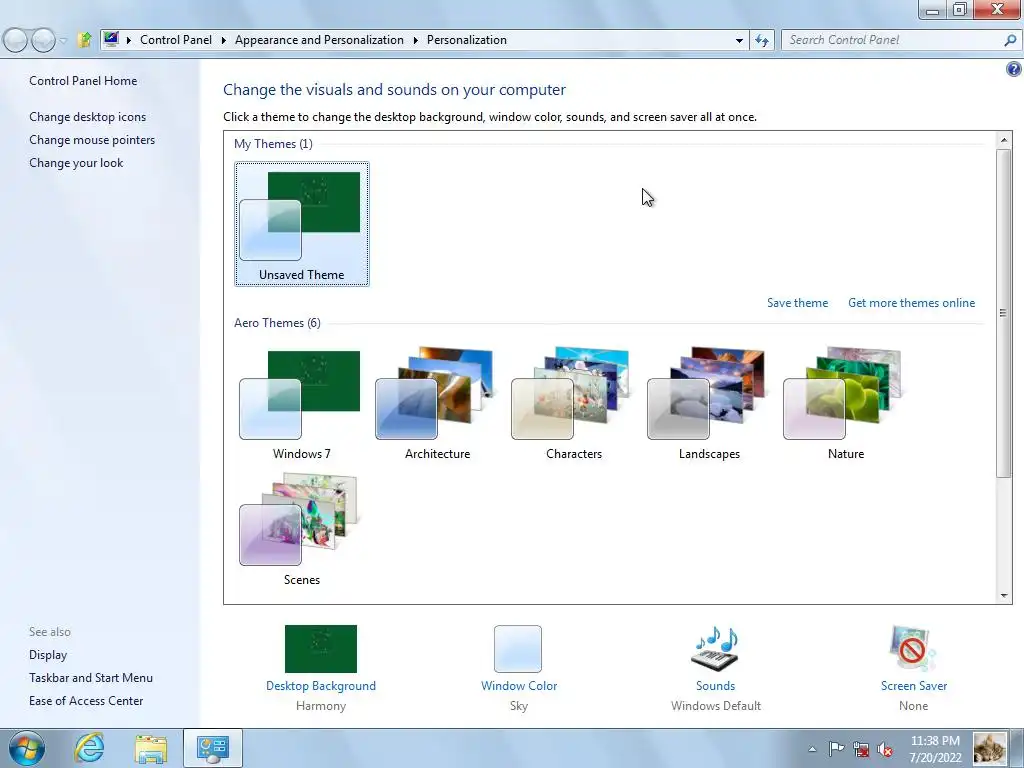Open the Windows Start button
This screenshot has width=1024, height=768.
tap(27, 748)
